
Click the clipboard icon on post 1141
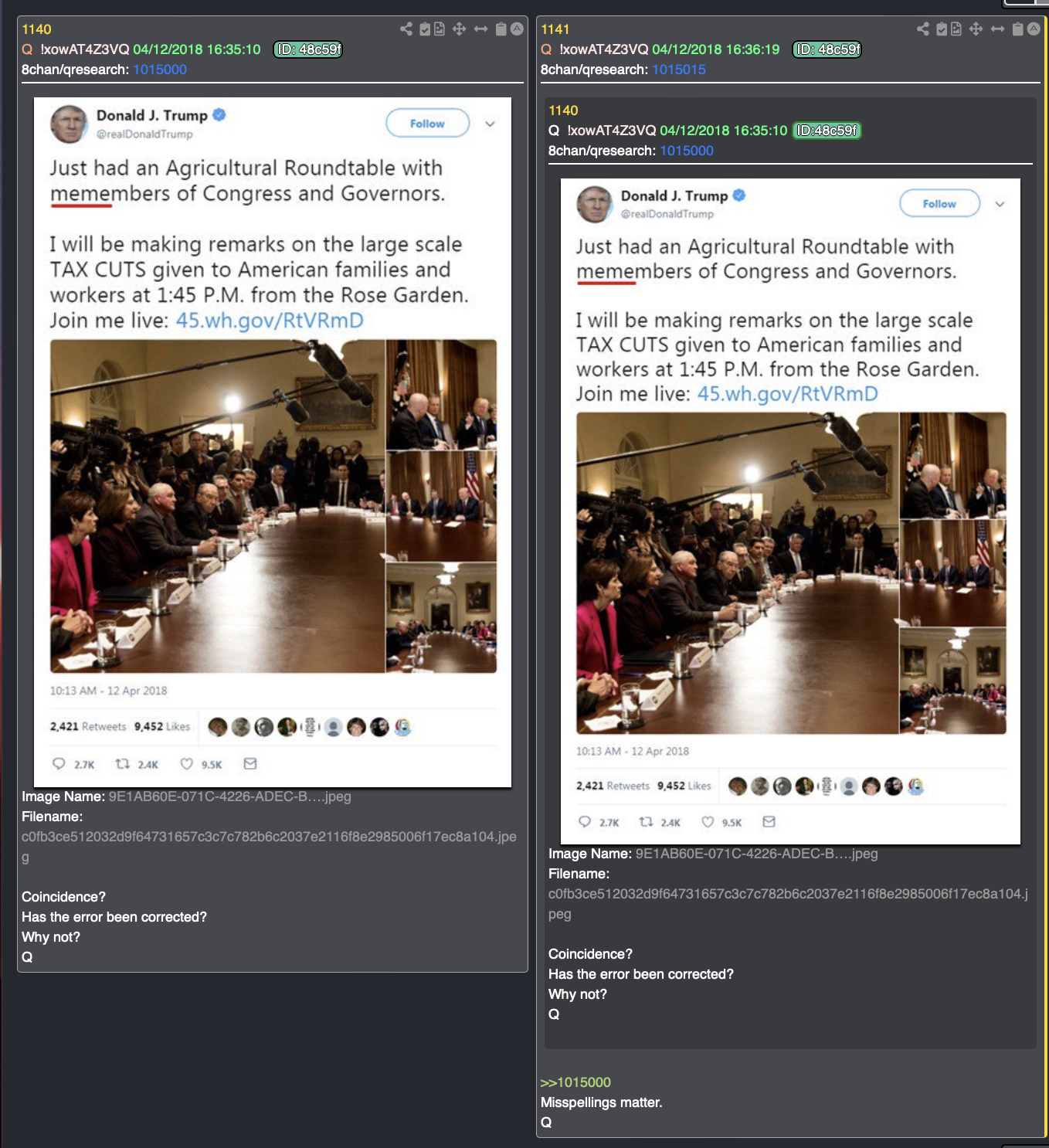click(1017, 29)
